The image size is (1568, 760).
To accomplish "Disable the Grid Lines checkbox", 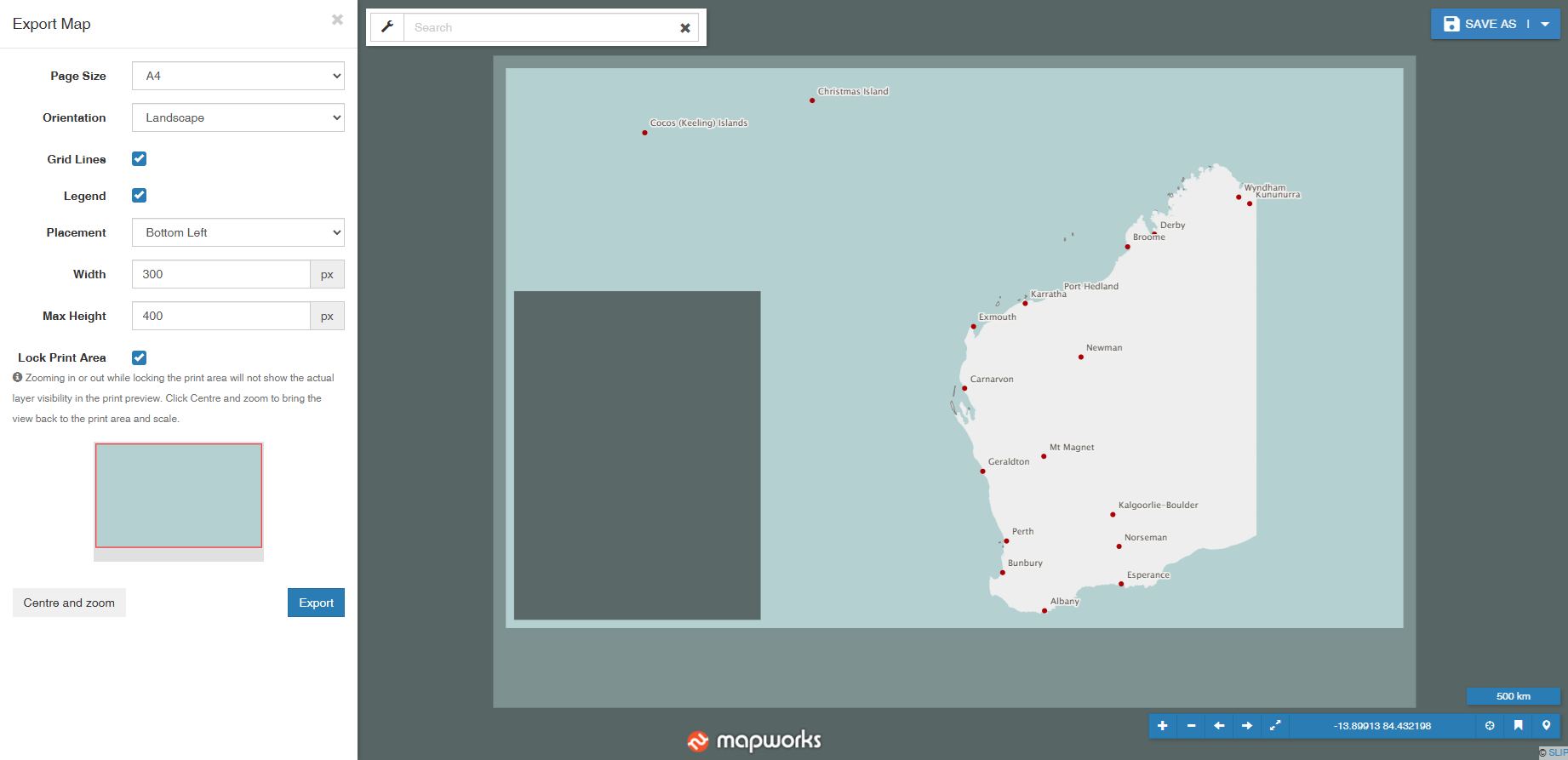I will tap(140, 159).
